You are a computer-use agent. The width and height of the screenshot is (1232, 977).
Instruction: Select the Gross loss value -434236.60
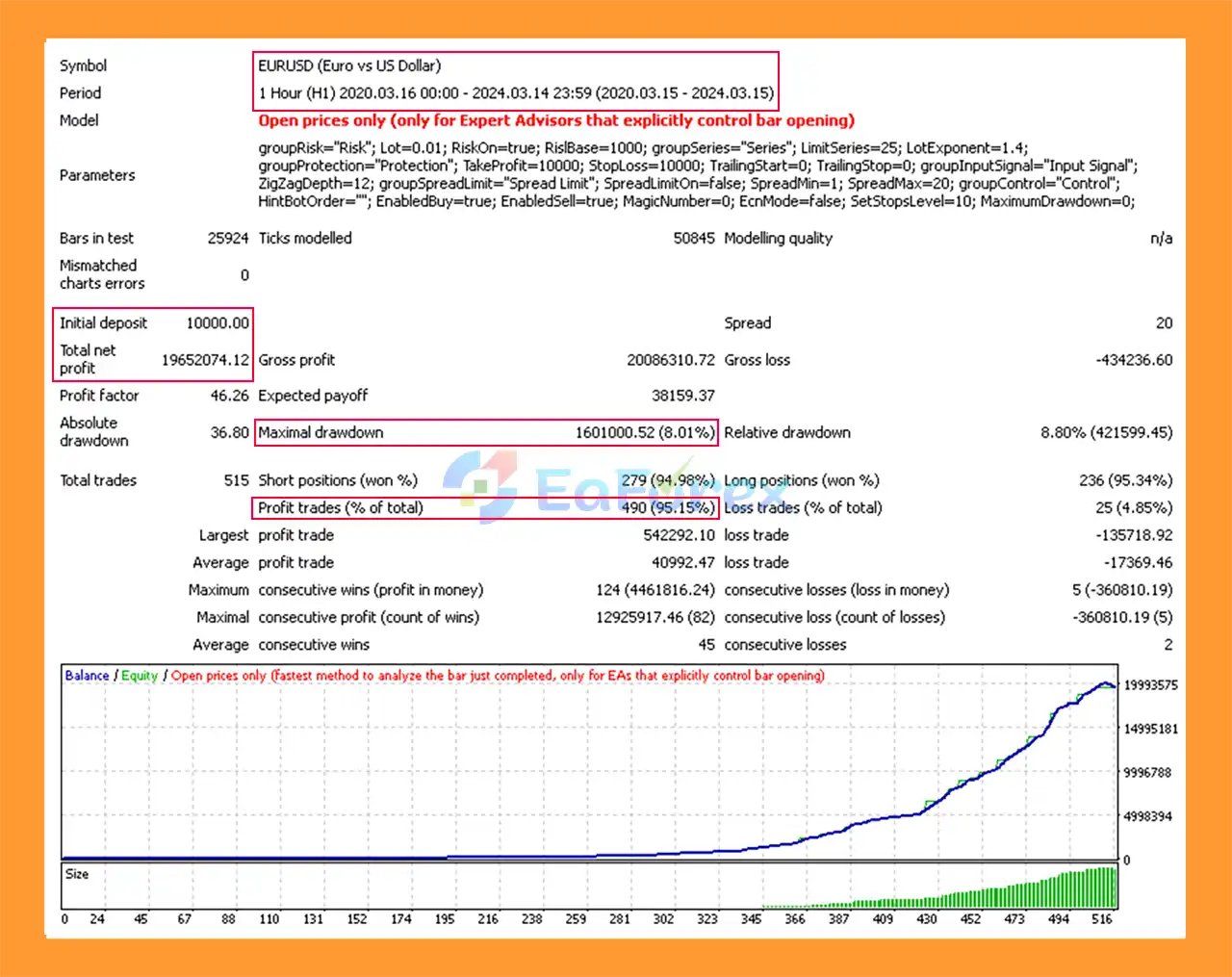click(1134, 360)
